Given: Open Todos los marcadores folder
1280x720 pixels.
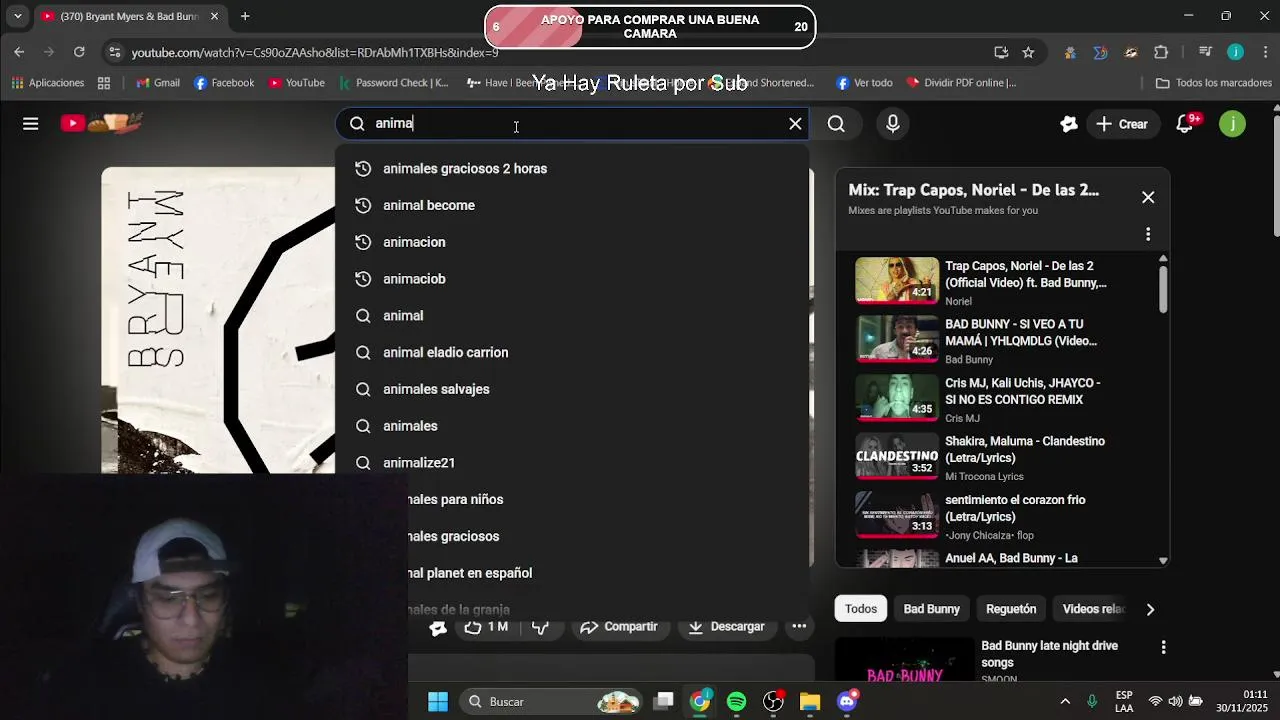Looking at the screenshot, I should tap(1213, 83).
